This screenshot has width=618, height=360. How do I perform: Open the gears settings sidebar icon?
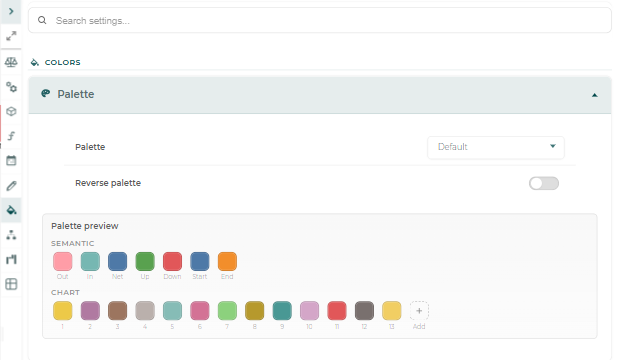click(11, 87)
